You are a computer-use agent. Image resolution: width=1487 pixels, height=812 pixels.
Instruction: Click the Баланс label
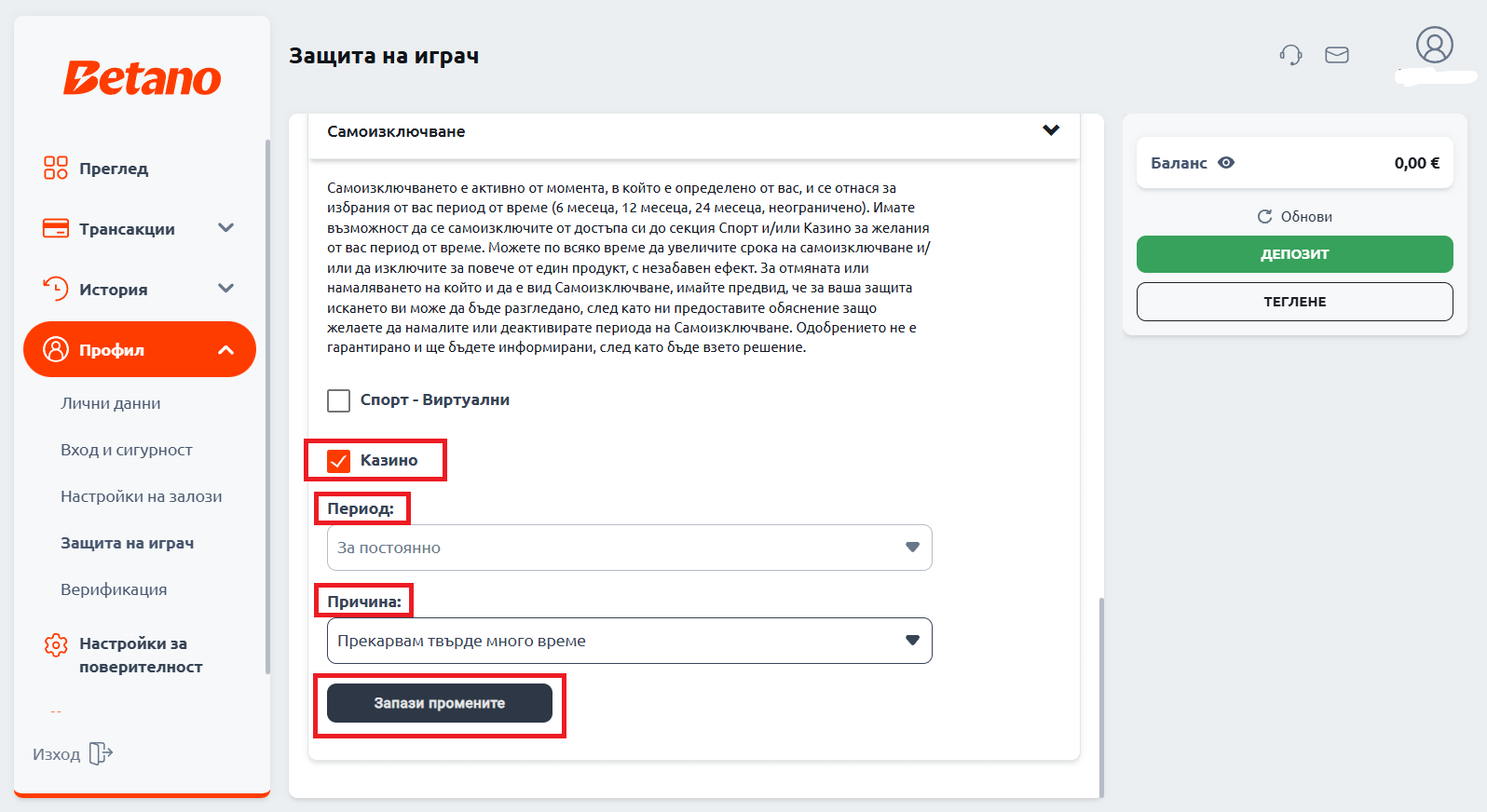[1179, 163]
